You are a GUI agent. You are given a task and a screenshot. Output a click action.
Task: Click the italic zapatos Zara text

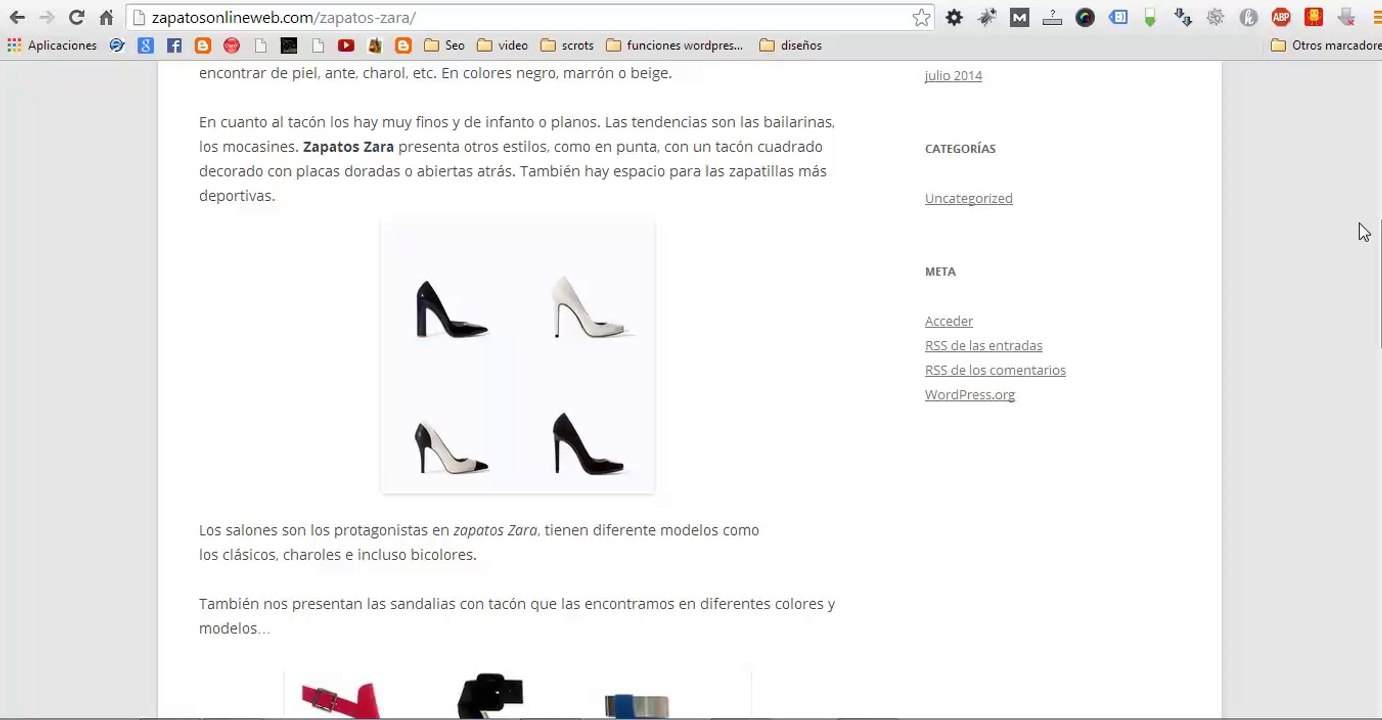click(x=494, y=530)
